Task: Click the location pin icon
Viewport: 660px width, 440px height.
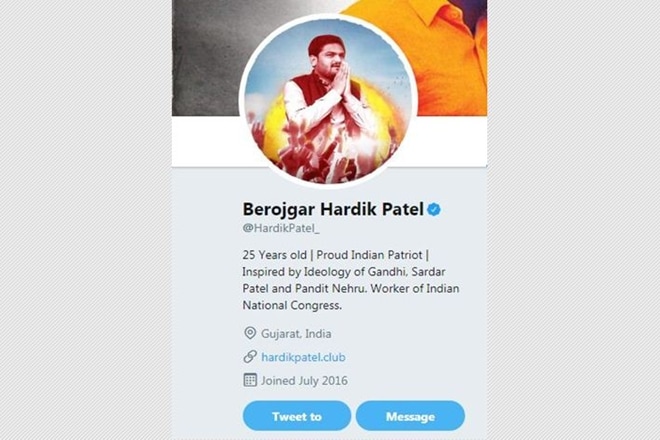Action: [x=250, y=333]
